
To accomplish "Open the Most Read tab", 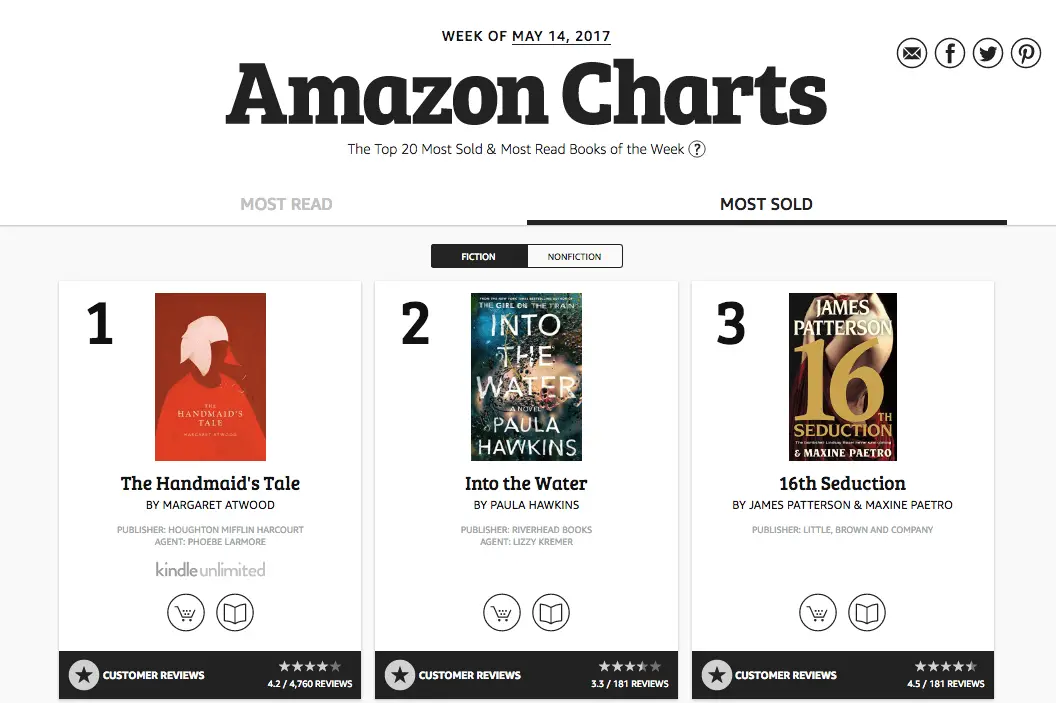I will pos(286,204).
